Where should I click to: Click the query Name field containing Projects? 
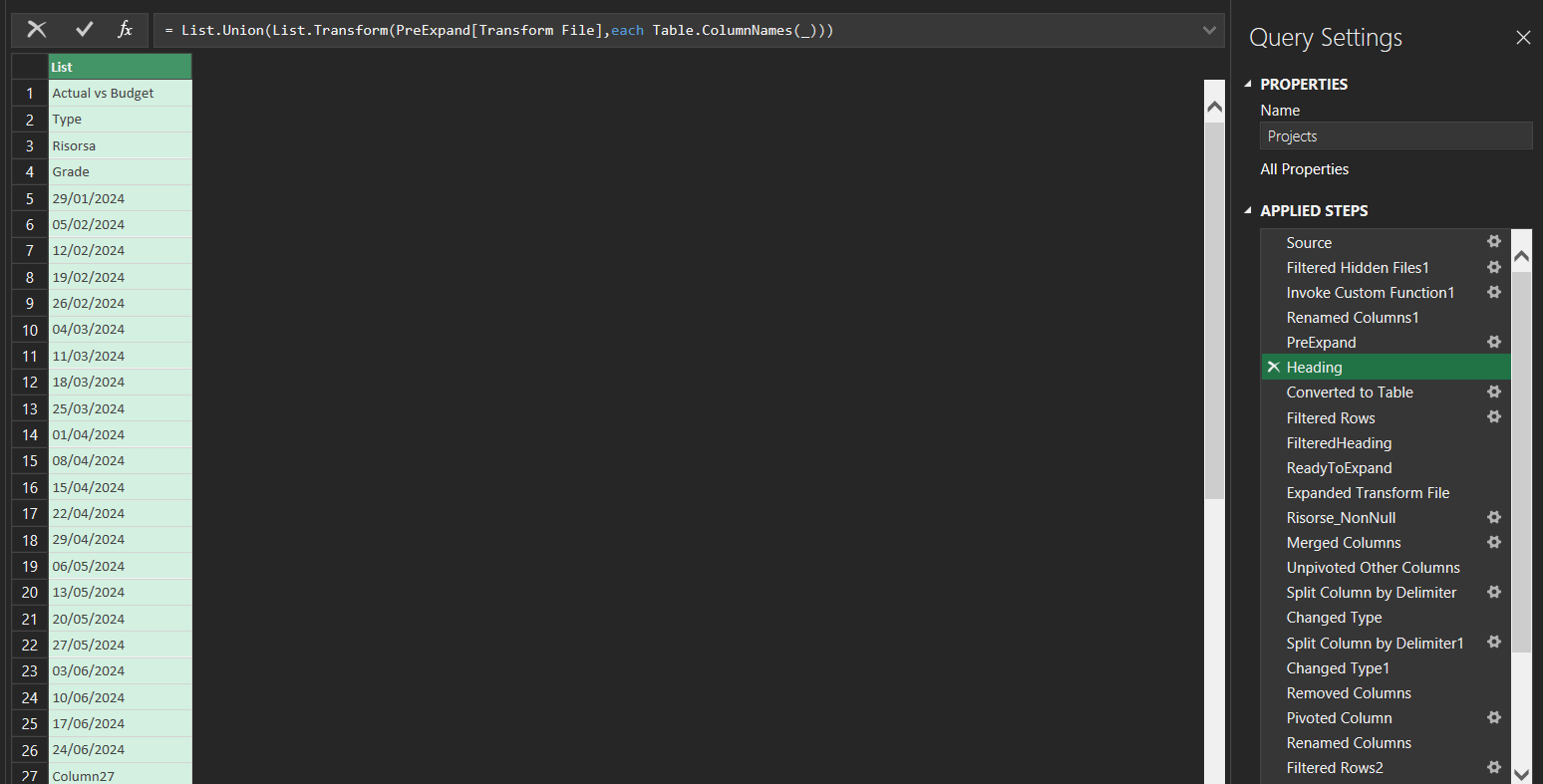[x=1395, y=135]
